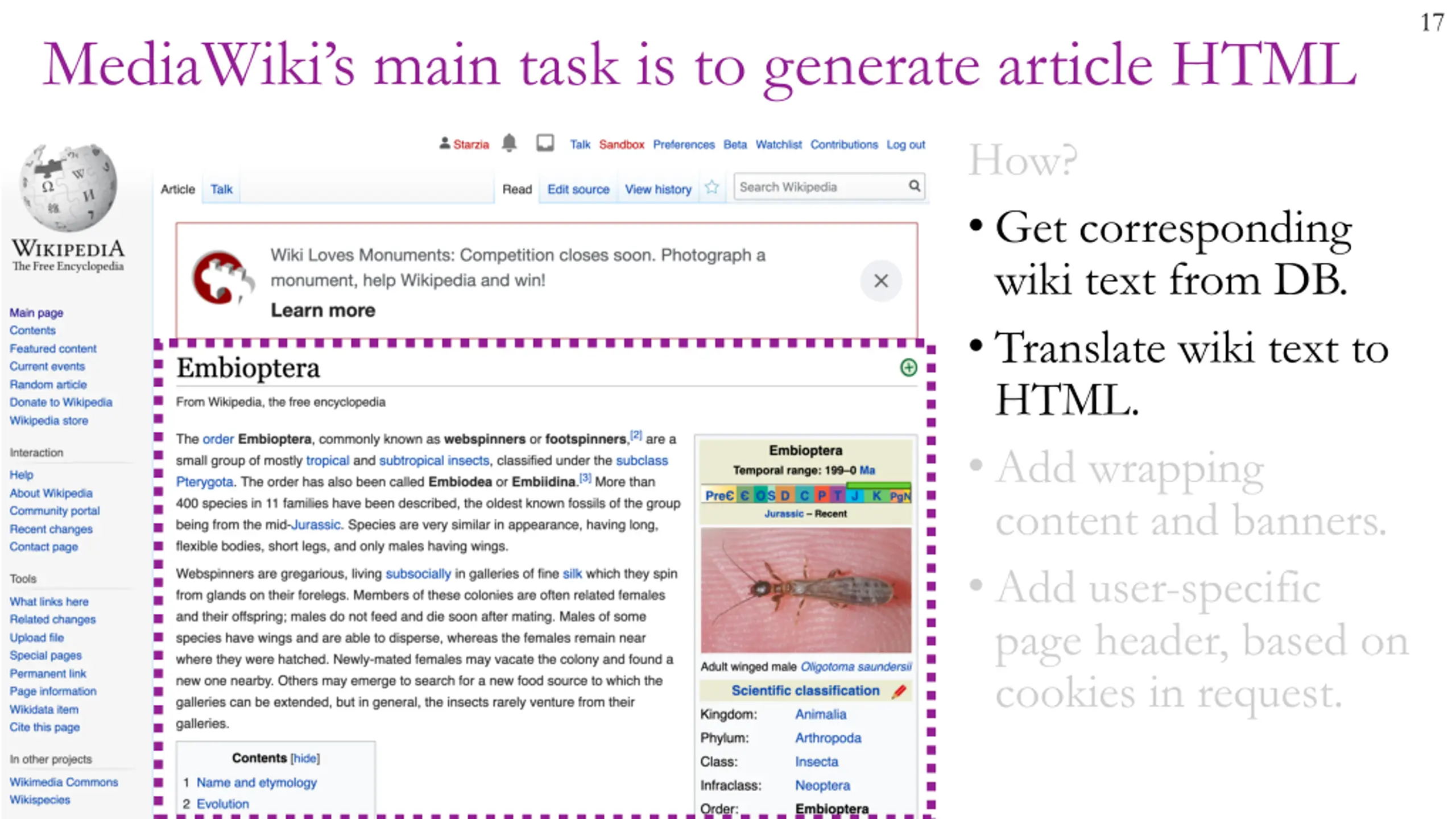Image resolution: width=1456 pixels, height=819 pixels.
Task: Go to Main page in sidebar
Action: [36, 312]
